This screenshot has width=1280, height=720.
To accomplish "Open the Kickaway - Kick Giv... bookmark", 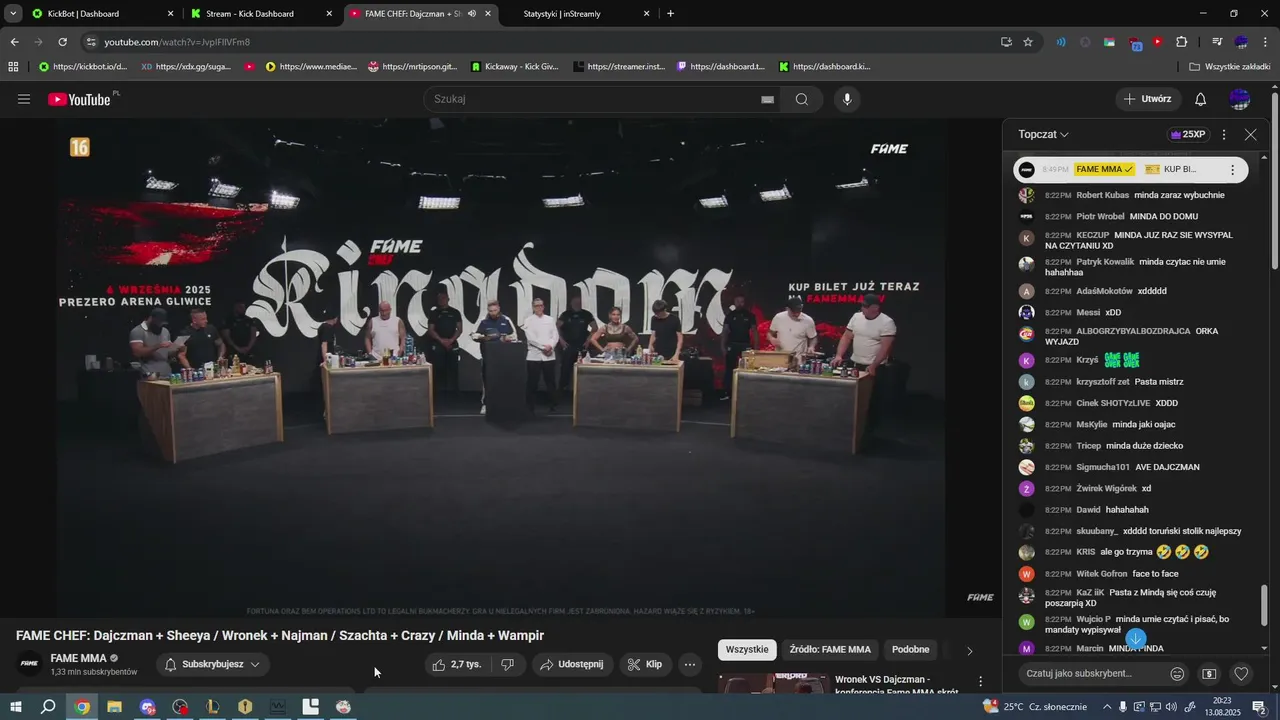I will (x=515, y=67).
